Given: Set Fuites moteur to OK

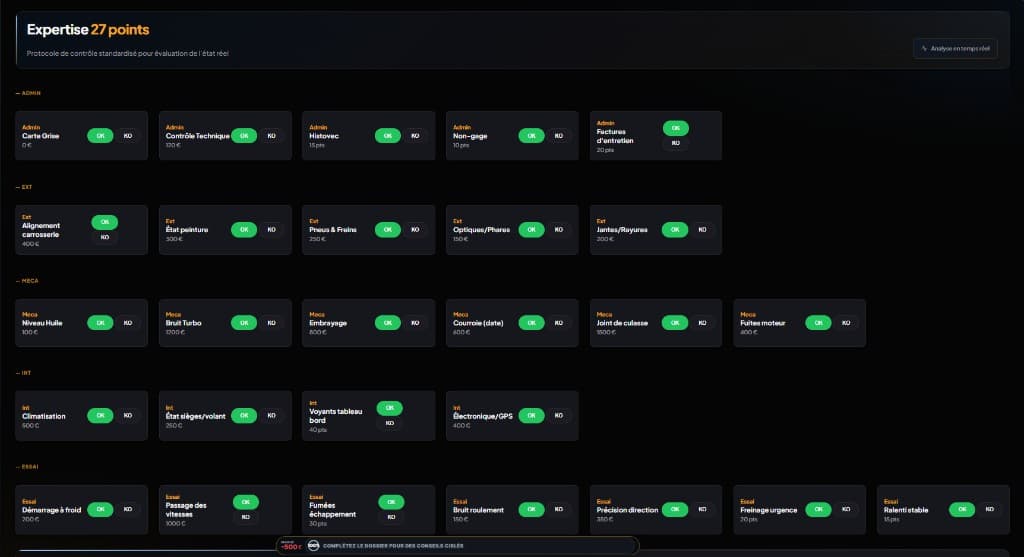Looking at the screenshot, I should [x=818, y=323].
